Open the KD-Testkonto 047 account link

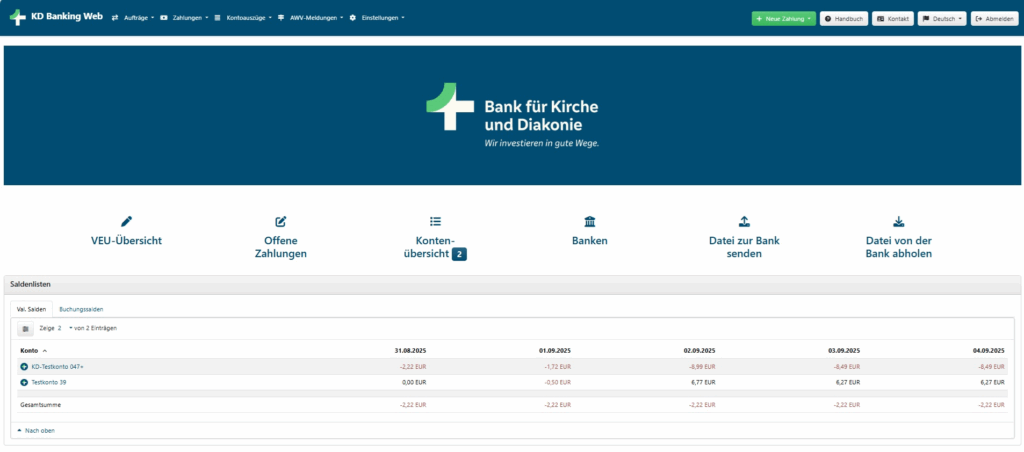coord(57,366)
